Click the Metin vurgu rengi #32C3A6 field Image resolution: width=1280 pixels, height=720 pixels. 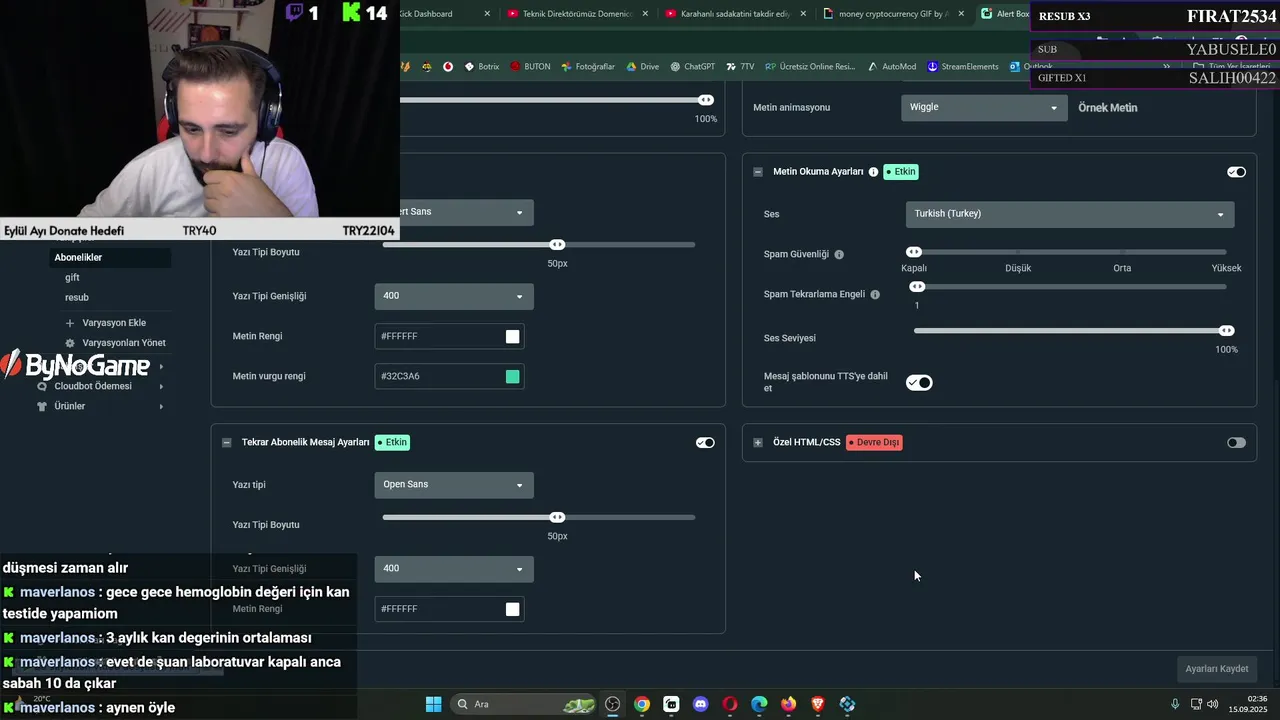click(449, 377)
